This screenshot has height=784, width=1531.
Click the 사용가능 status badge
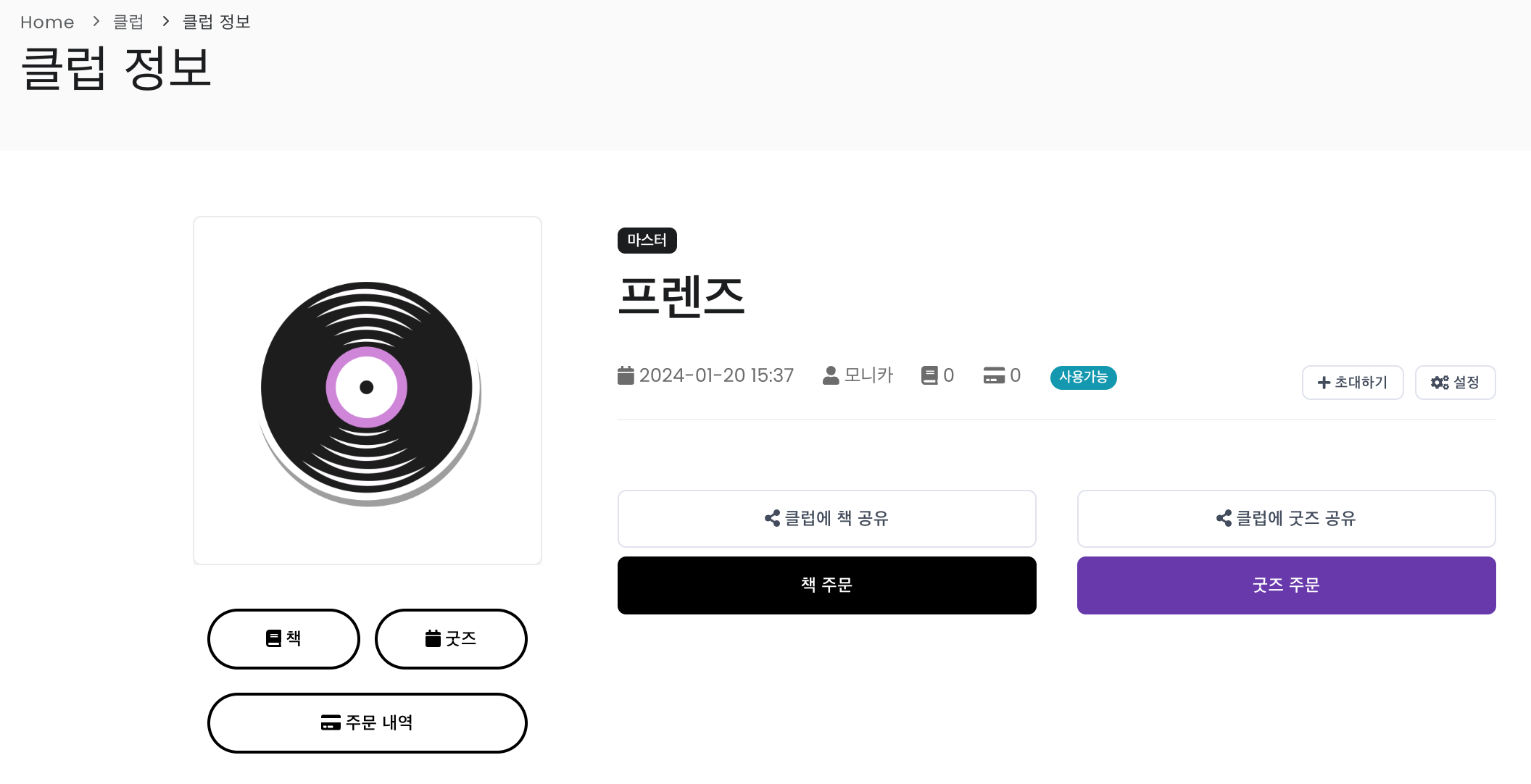click(1084, 378)
